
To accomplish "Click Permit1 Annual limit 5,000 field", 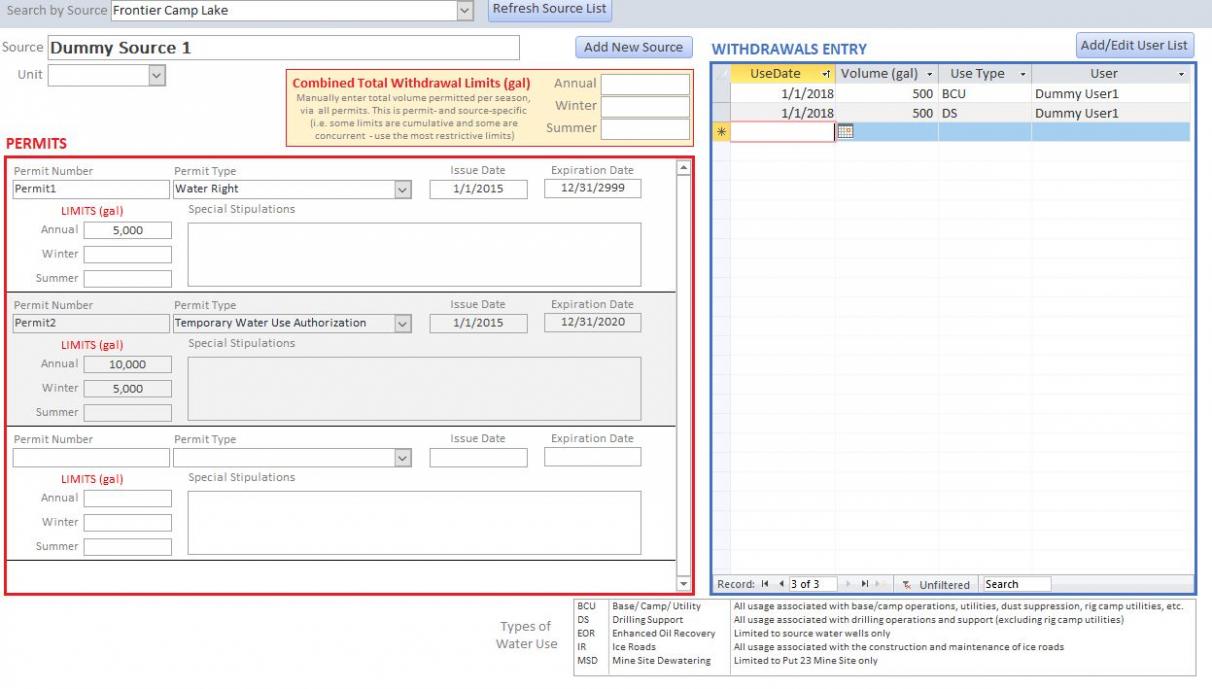I will coord(128,230).
